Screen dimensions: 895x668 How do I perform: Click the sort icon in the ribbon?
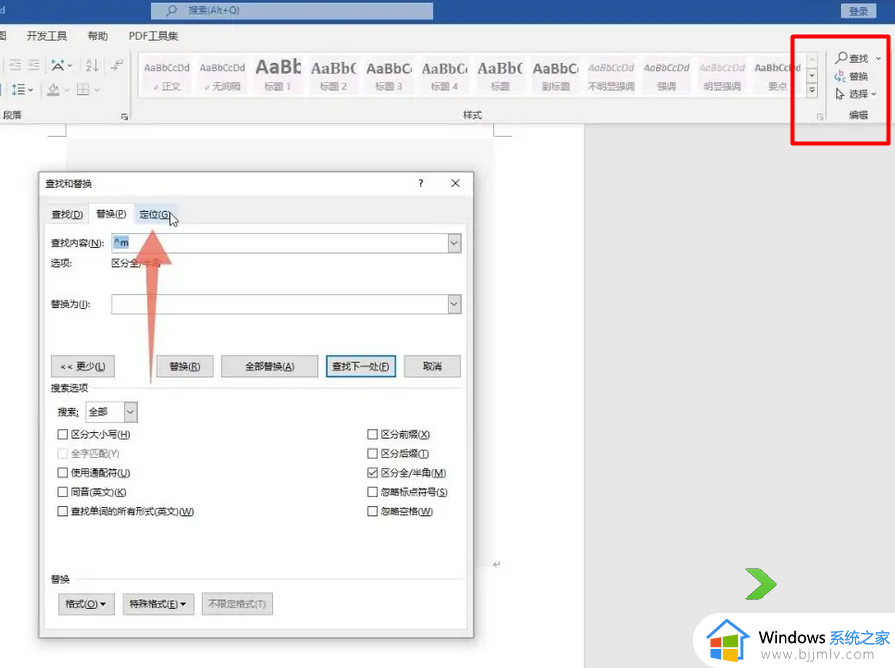tap(92, 65)
